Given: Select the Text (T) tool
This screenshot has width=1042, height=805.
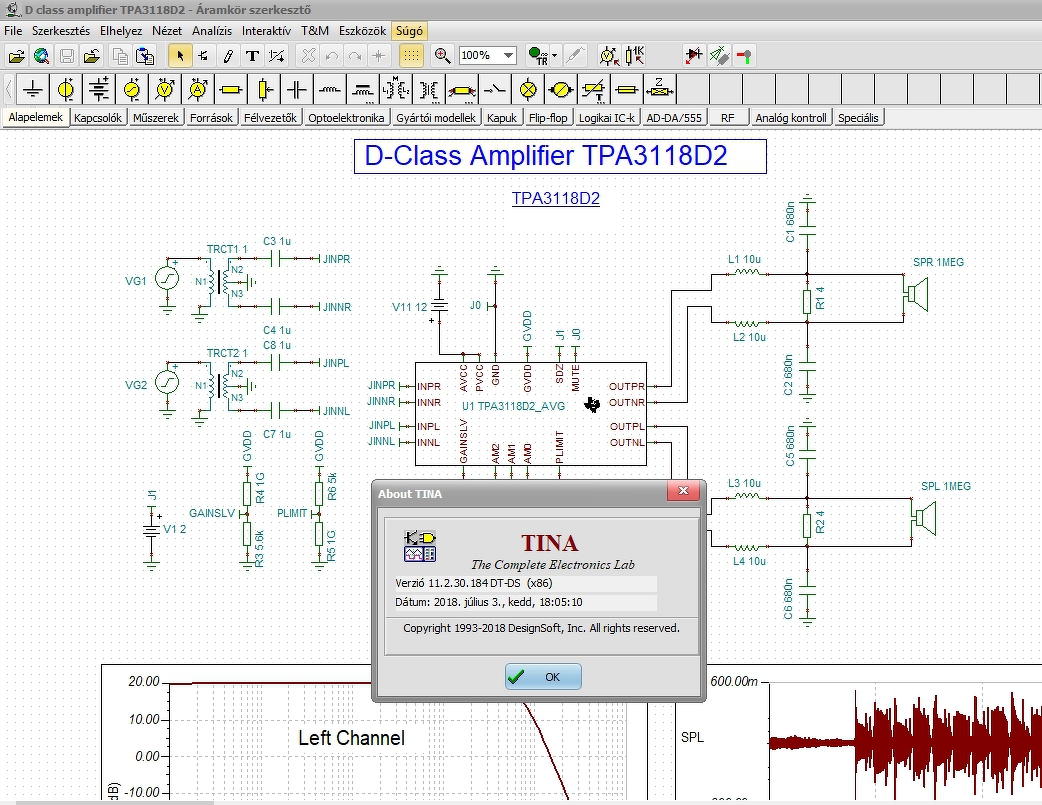Looking at the screenshot, I should [252, 56].
